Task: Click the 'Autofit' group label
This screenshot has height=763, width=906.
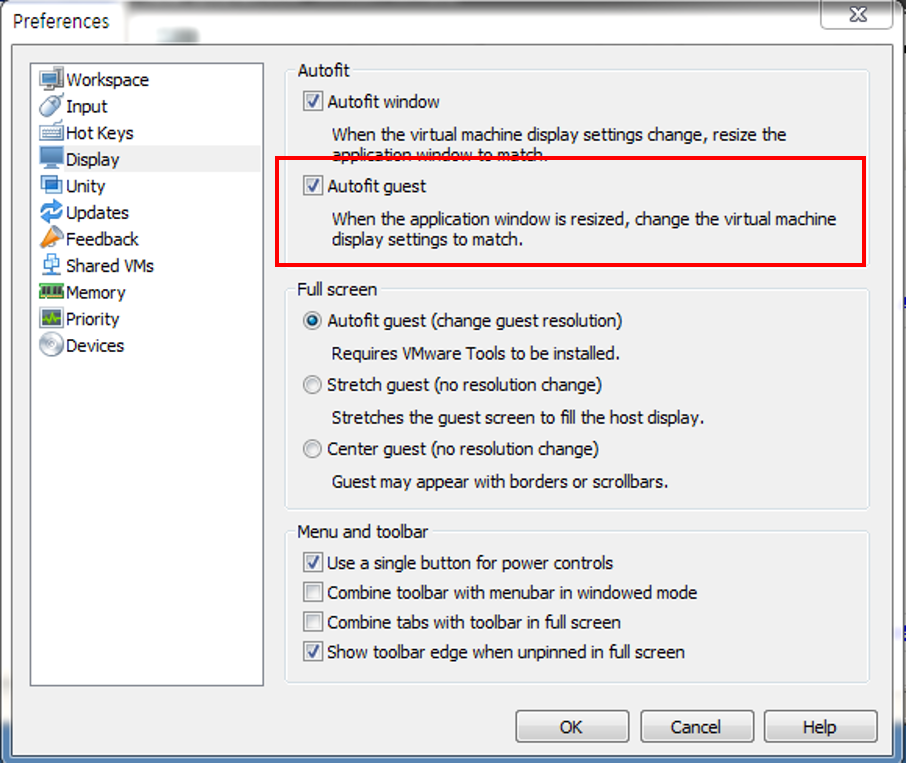Action: (x=323, y=70)
